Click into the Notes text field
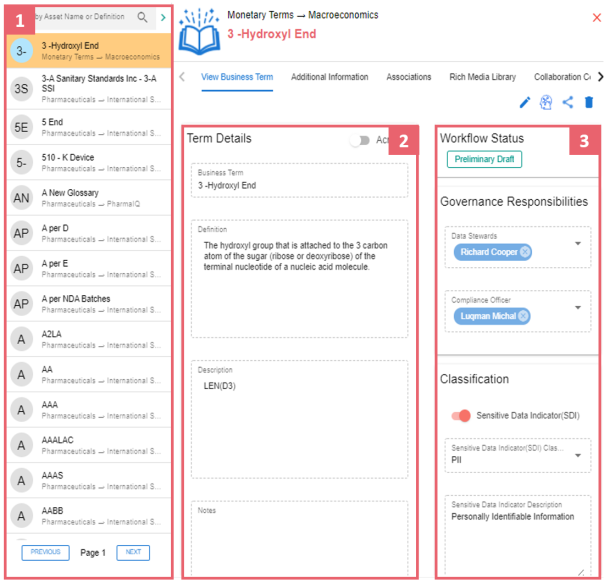Screen dimensions: 604x584 tap(298, 540)
